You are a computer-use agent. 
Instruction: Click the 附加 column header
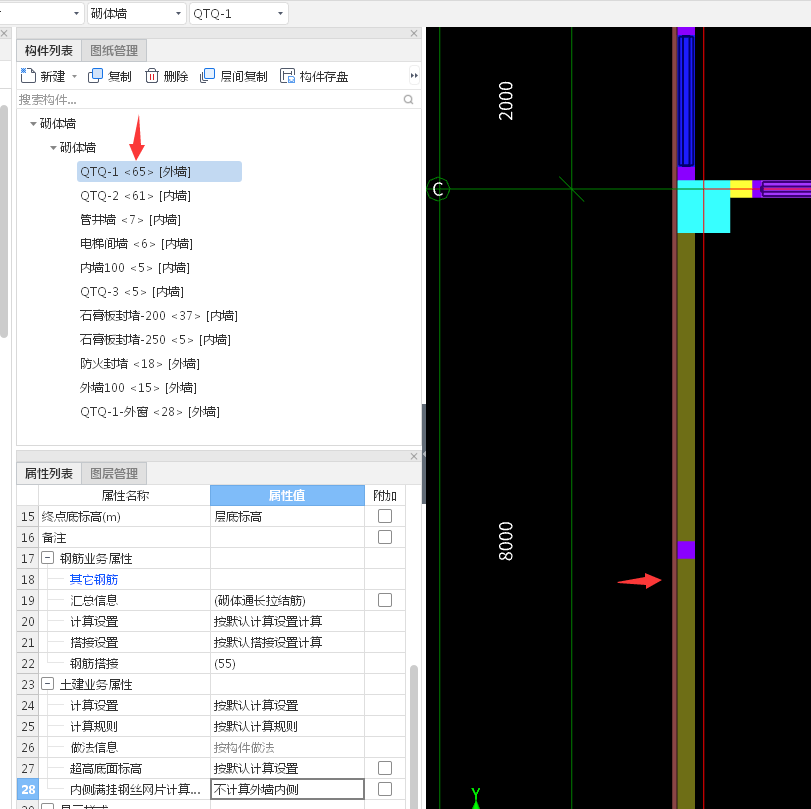[x=385, y=496]
